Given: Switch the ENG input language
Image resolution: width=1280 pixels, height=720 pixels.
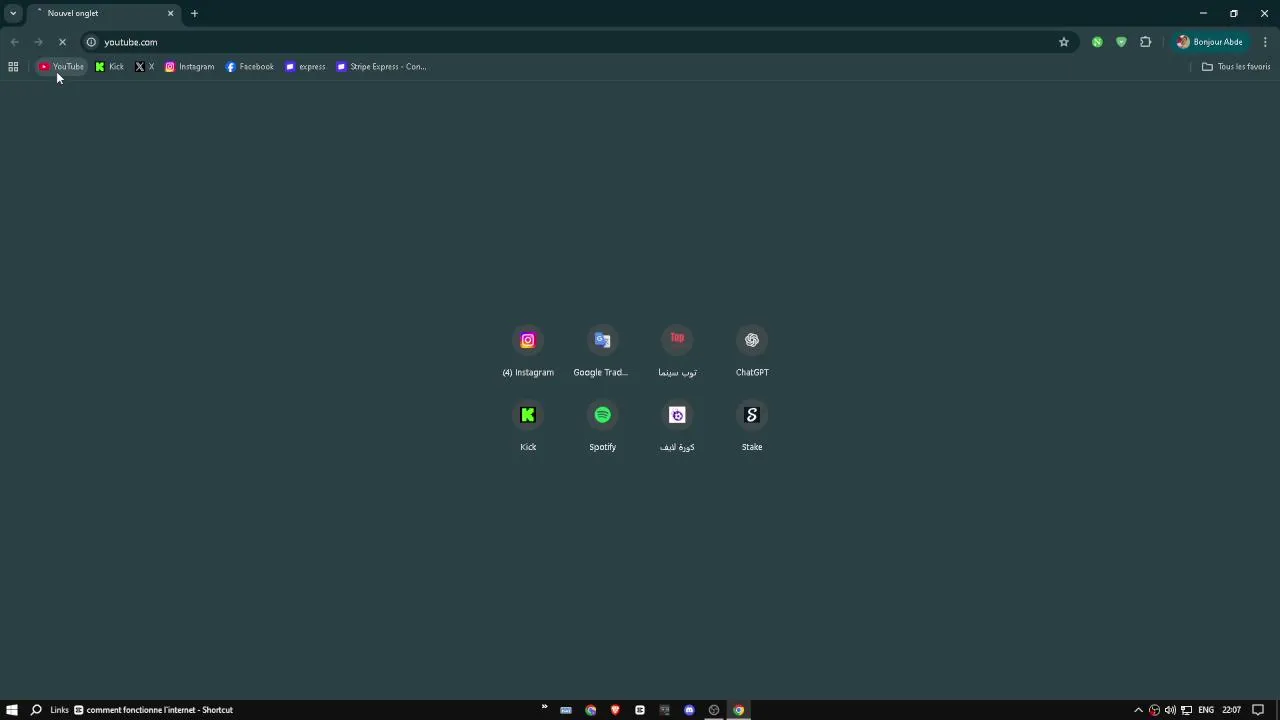Looking at the screenshot, I should tap(1206, 710).
